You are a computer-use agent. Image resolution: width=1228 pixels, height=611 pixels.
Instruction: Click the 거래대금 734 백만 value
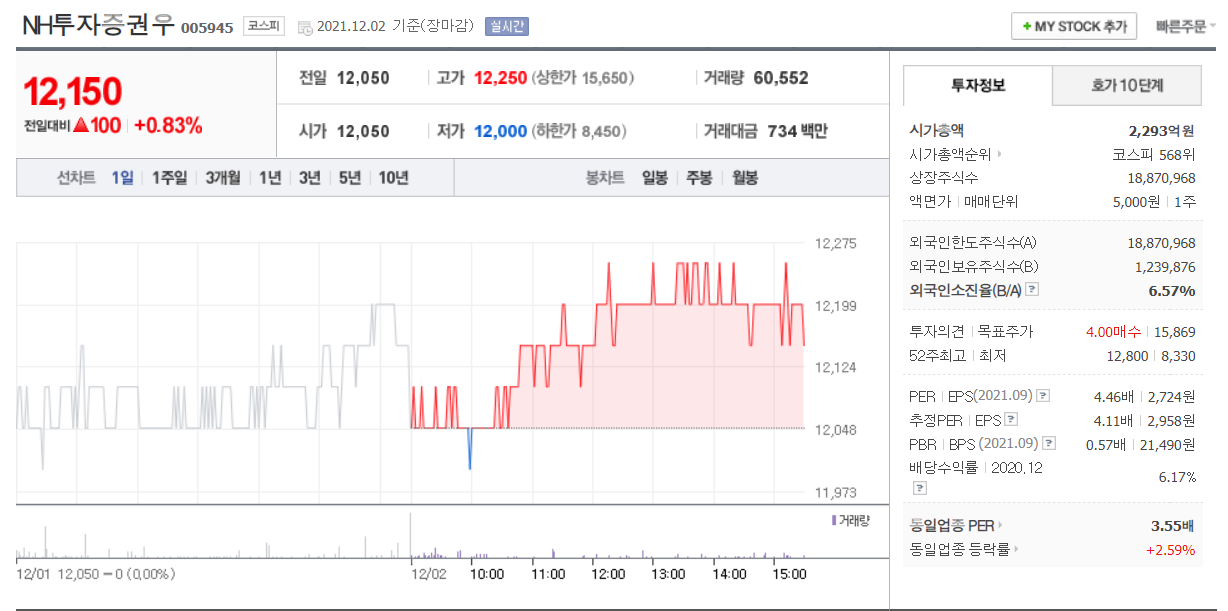tap(797, 131)
